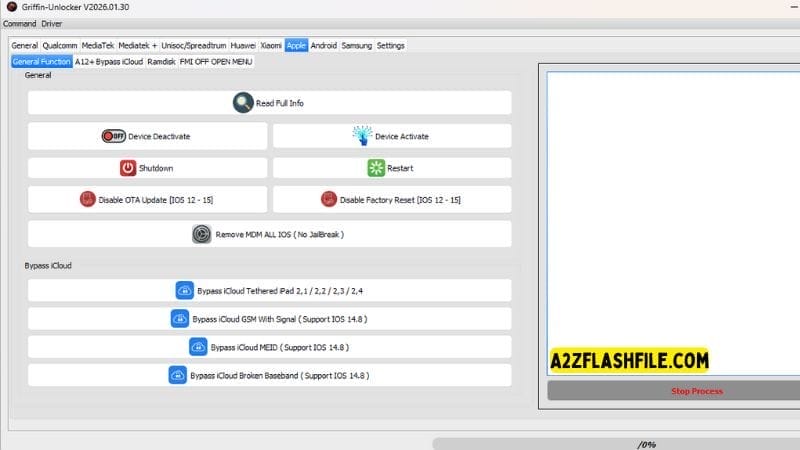Switch to the General tab

[x=24, y=45]
